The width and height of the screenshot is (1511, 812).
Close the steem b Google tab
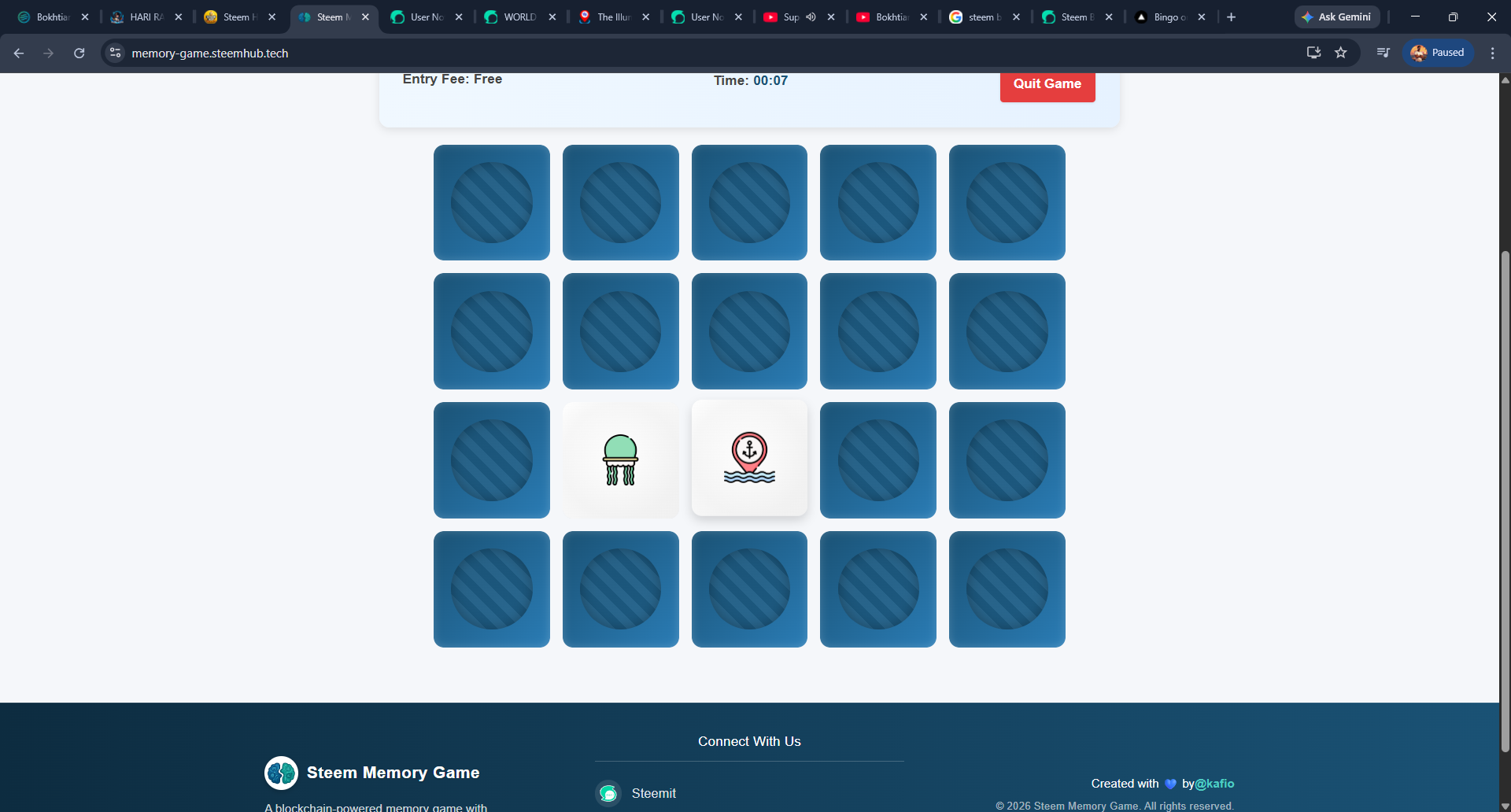[1017, 17]
